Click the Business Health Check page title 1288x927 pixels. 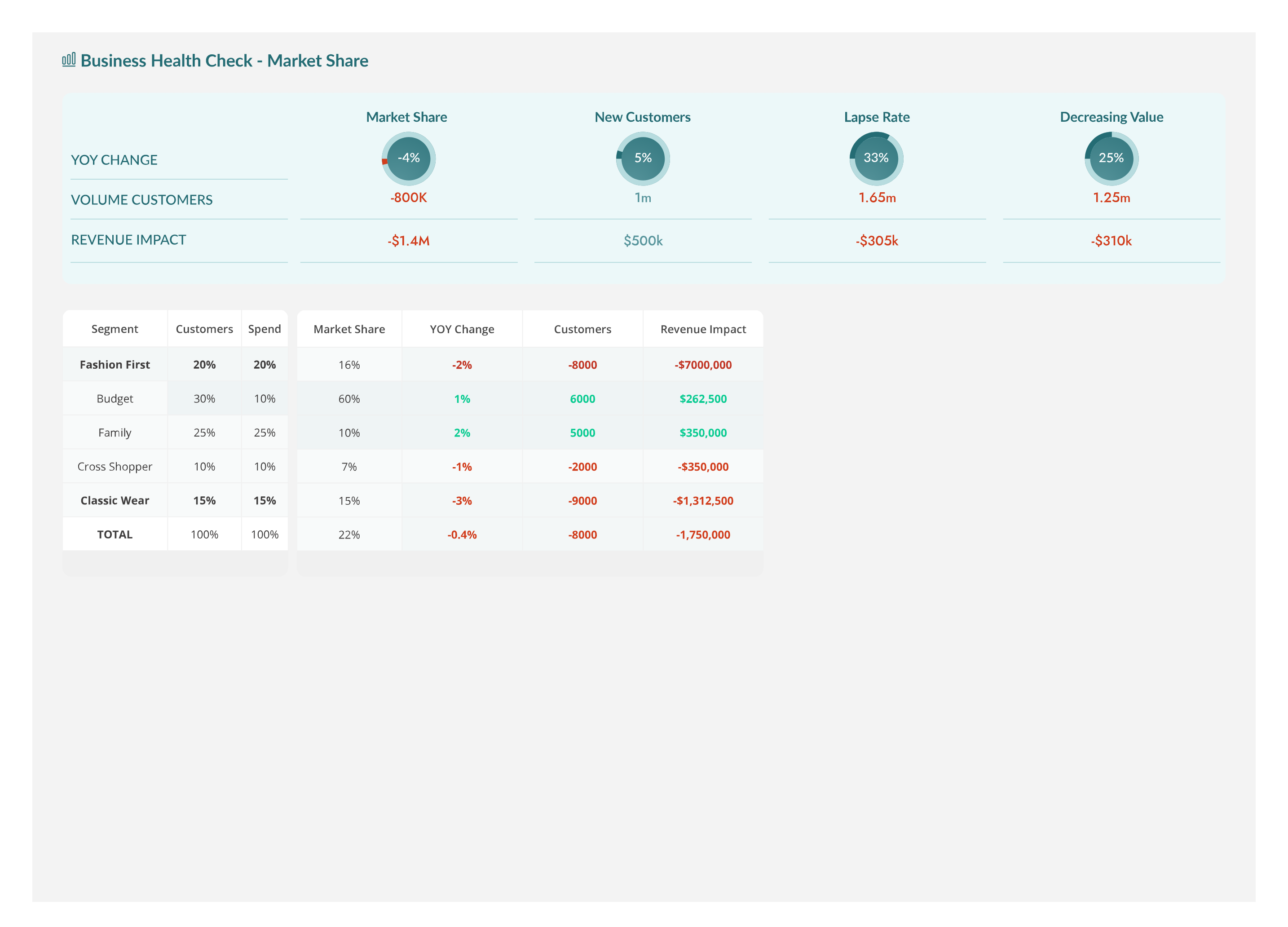tap(224, 61)
